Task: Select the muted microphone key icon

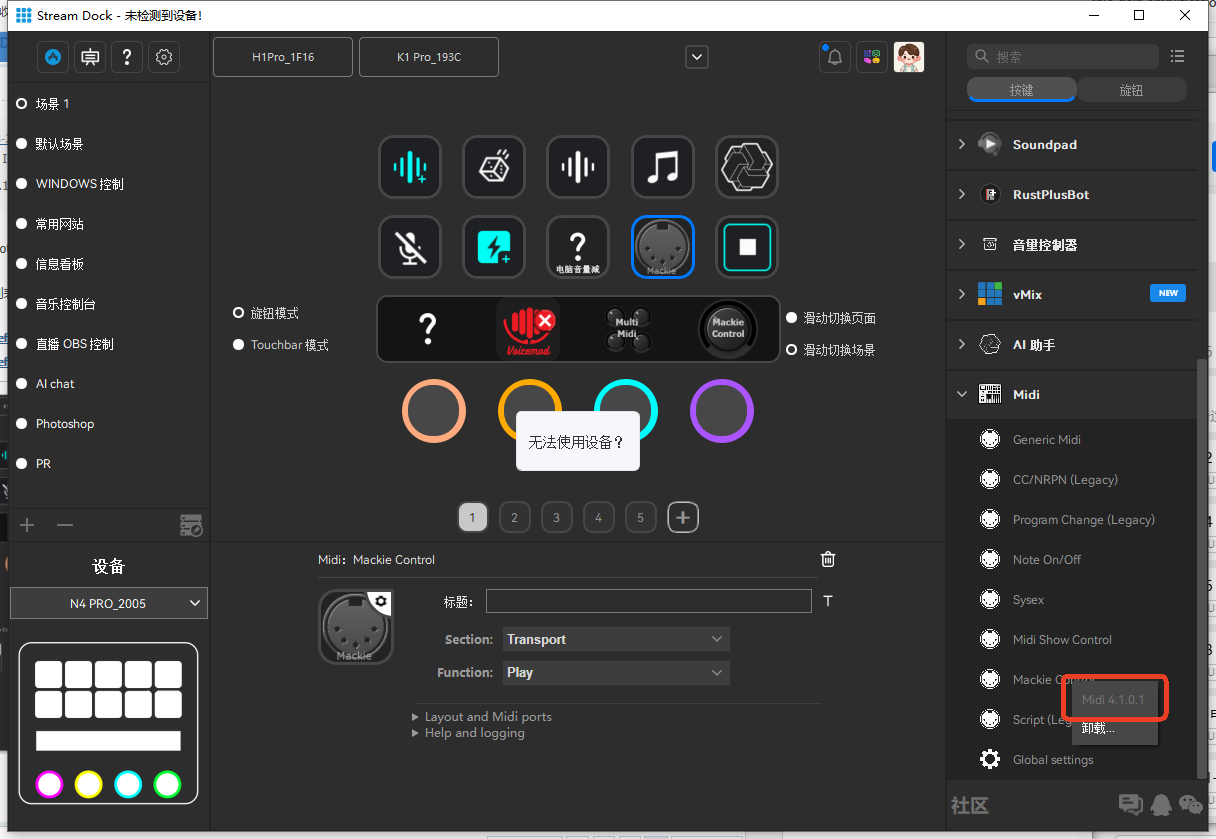Action: tap(410, 247)
